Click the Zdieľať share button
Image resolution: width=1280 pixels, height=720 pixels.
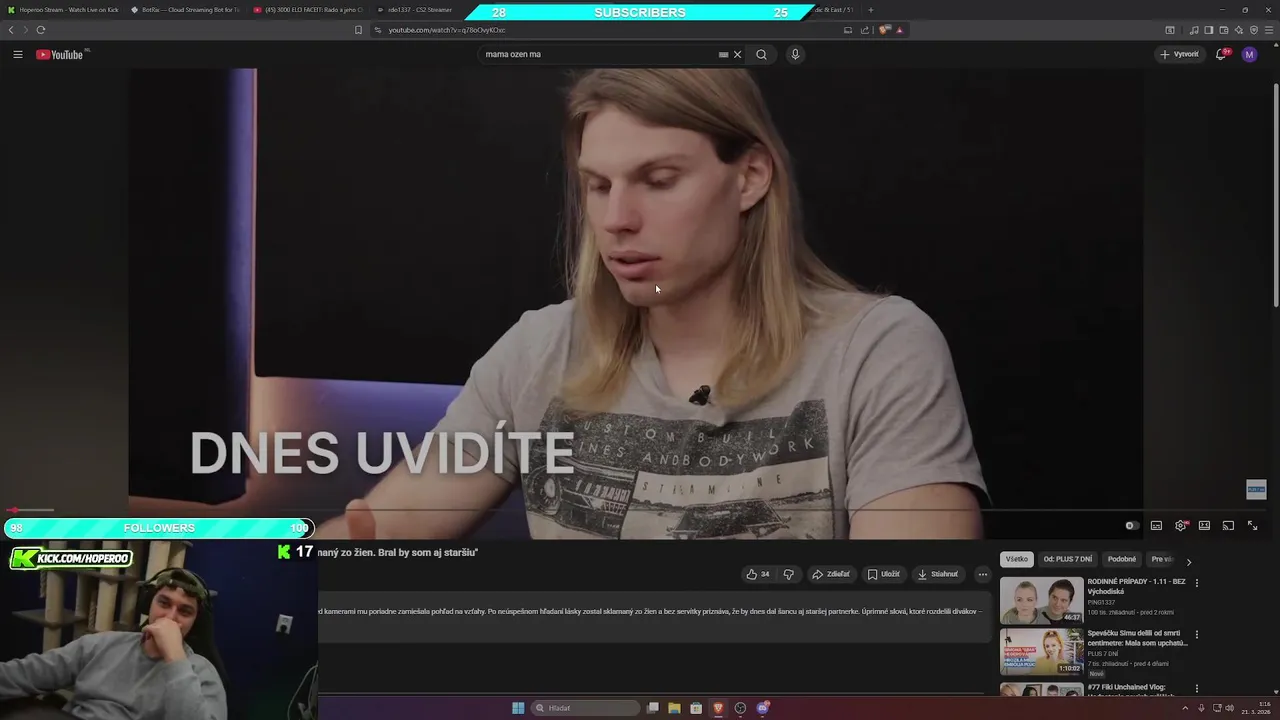(831, 574)
